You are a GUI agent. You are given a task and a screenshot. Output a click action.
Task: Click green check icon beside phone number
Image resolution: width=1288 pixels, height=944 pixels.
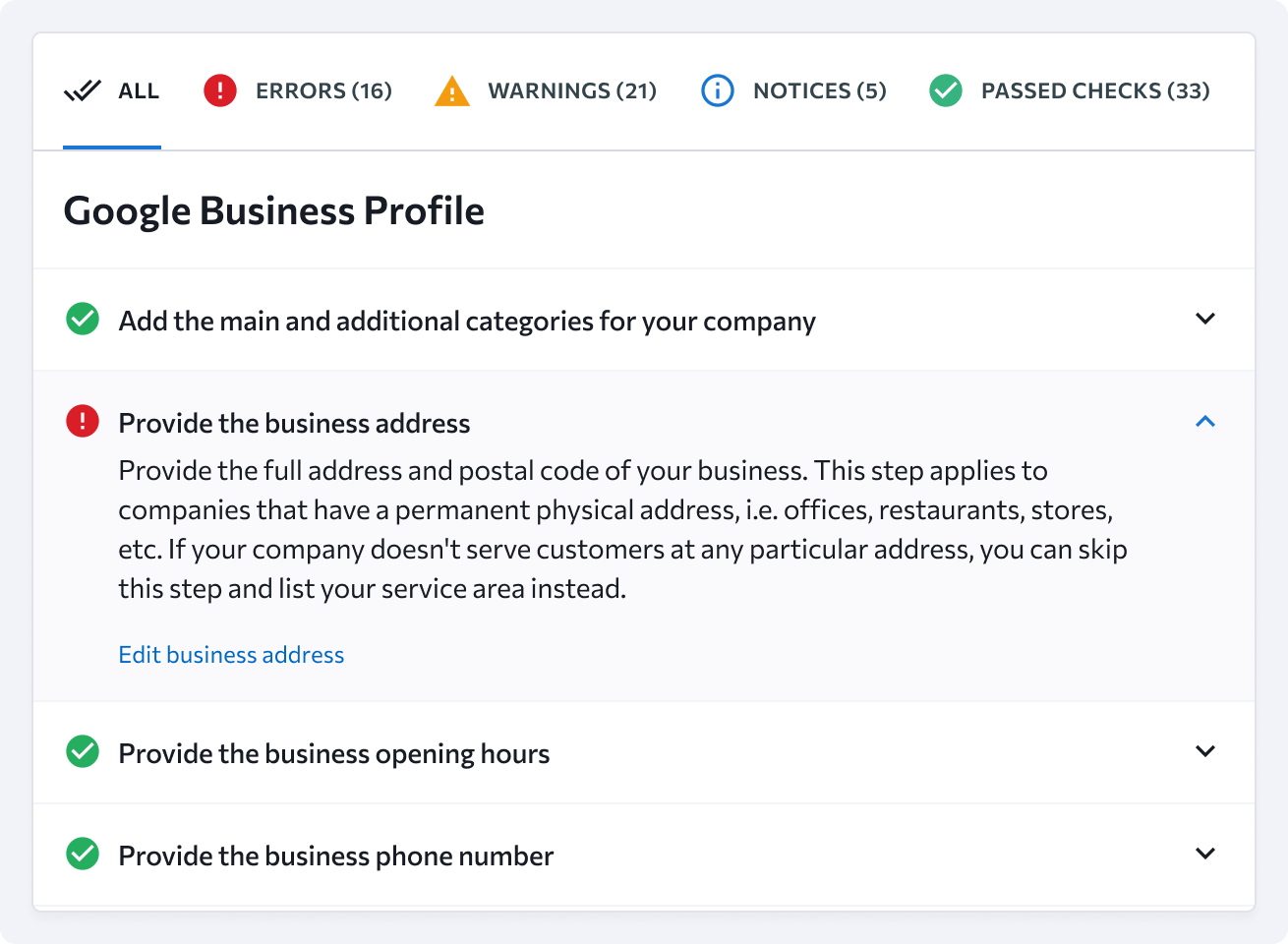click(83, 855)
